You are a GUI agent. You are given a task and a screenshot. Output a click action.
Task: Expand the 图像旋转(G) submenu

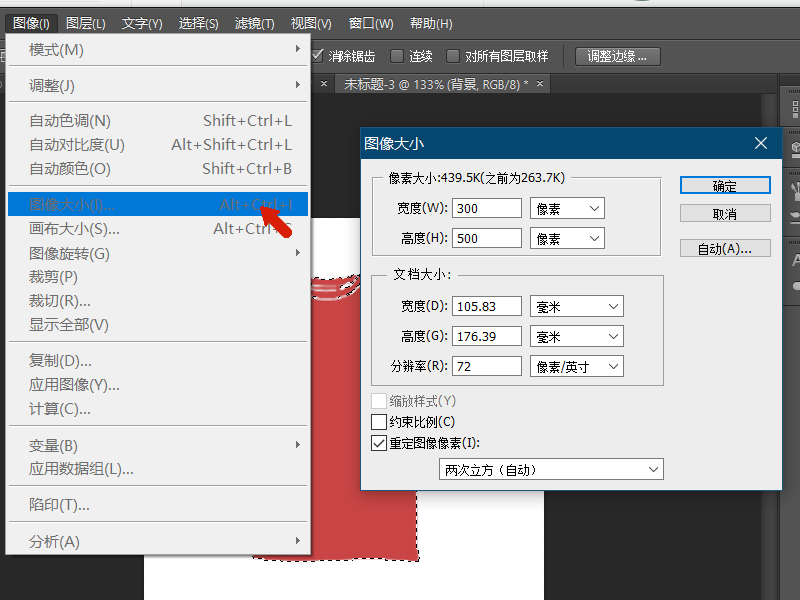[158, 253]
